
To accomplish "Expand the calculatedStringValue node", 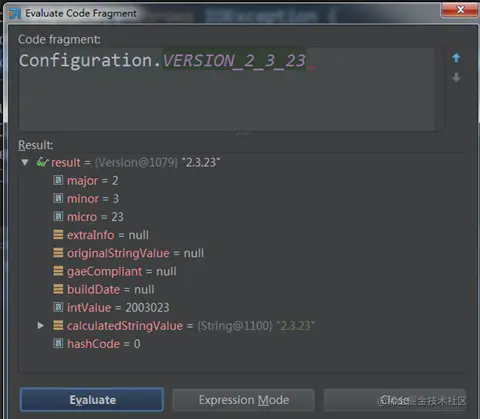I will click(x=41, y=325).
